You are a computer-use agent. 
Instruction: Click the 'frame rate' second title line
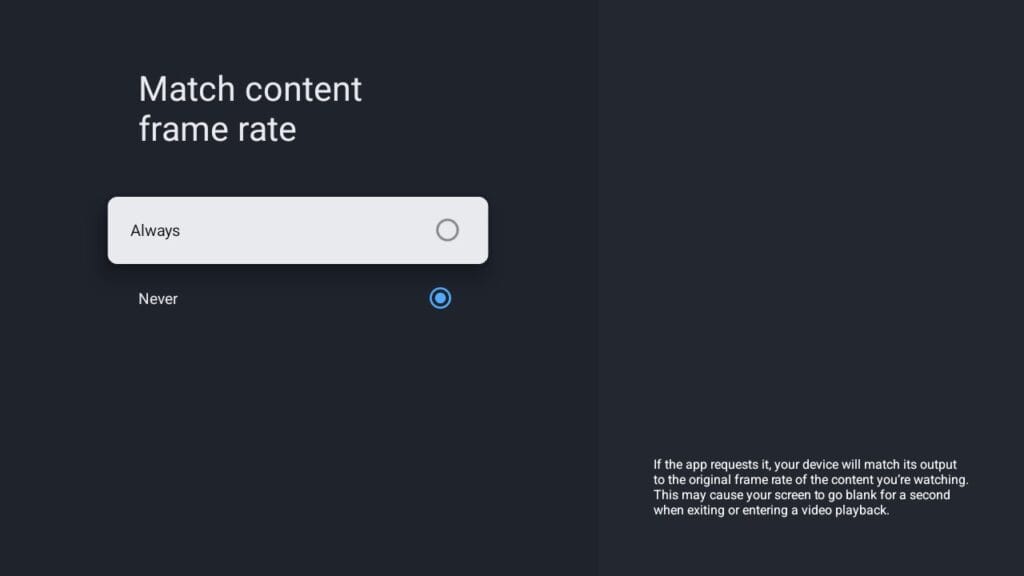[217, 129]
